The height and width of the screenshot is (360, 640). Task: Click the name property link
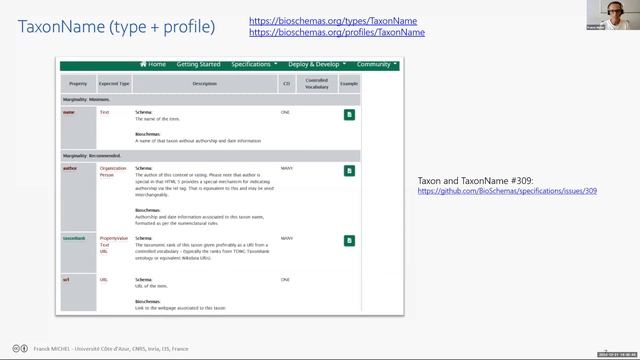pos(69,112)
